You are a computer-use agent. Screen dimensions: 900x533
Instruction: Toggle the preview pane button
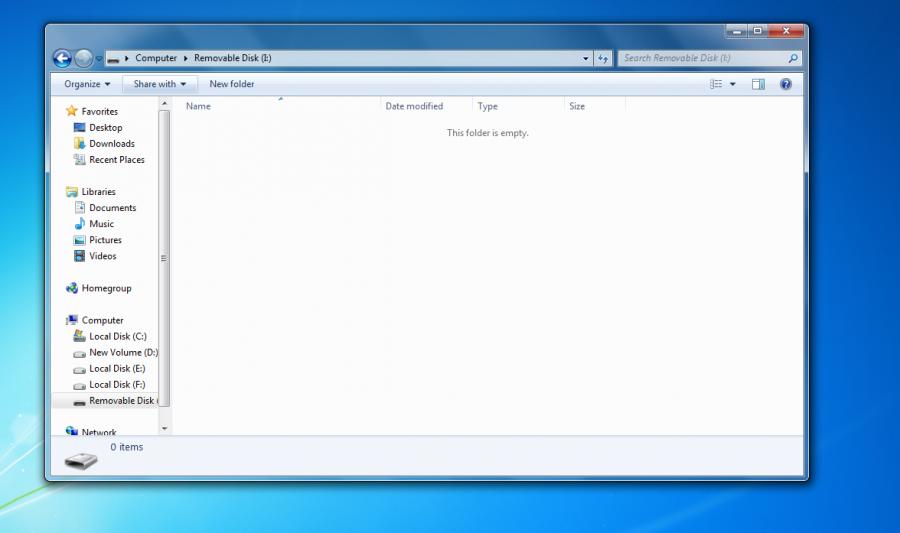coord(758,84)
